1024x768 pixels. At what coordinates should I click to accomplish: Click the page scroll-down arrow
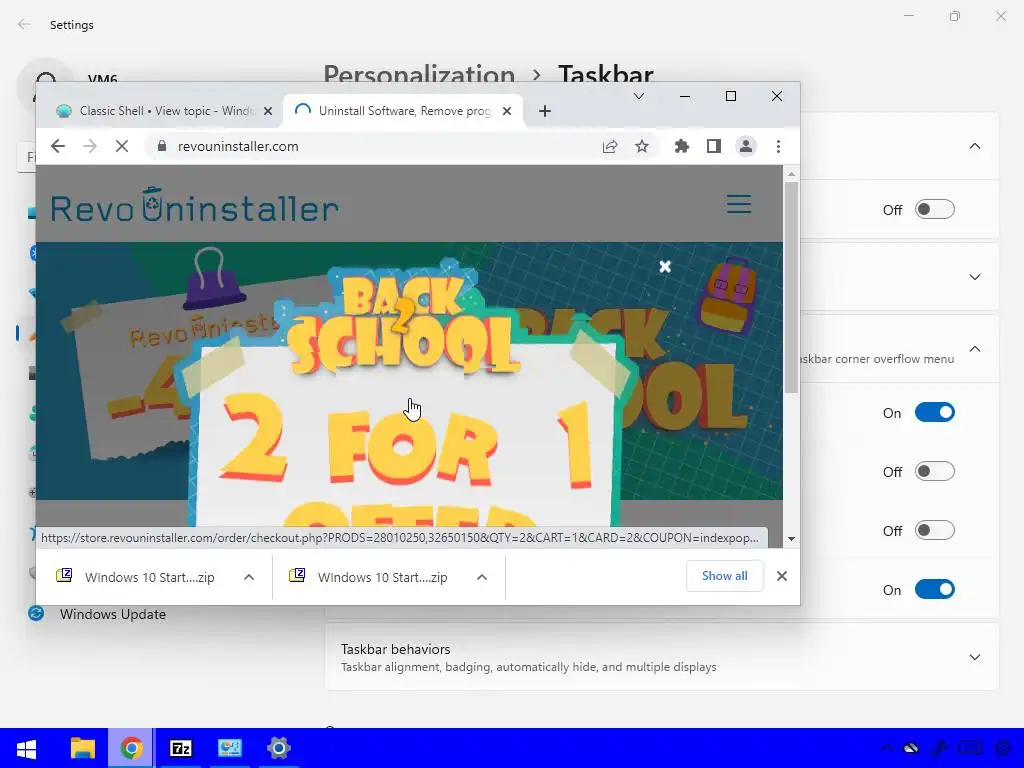(x=791, y=539)
